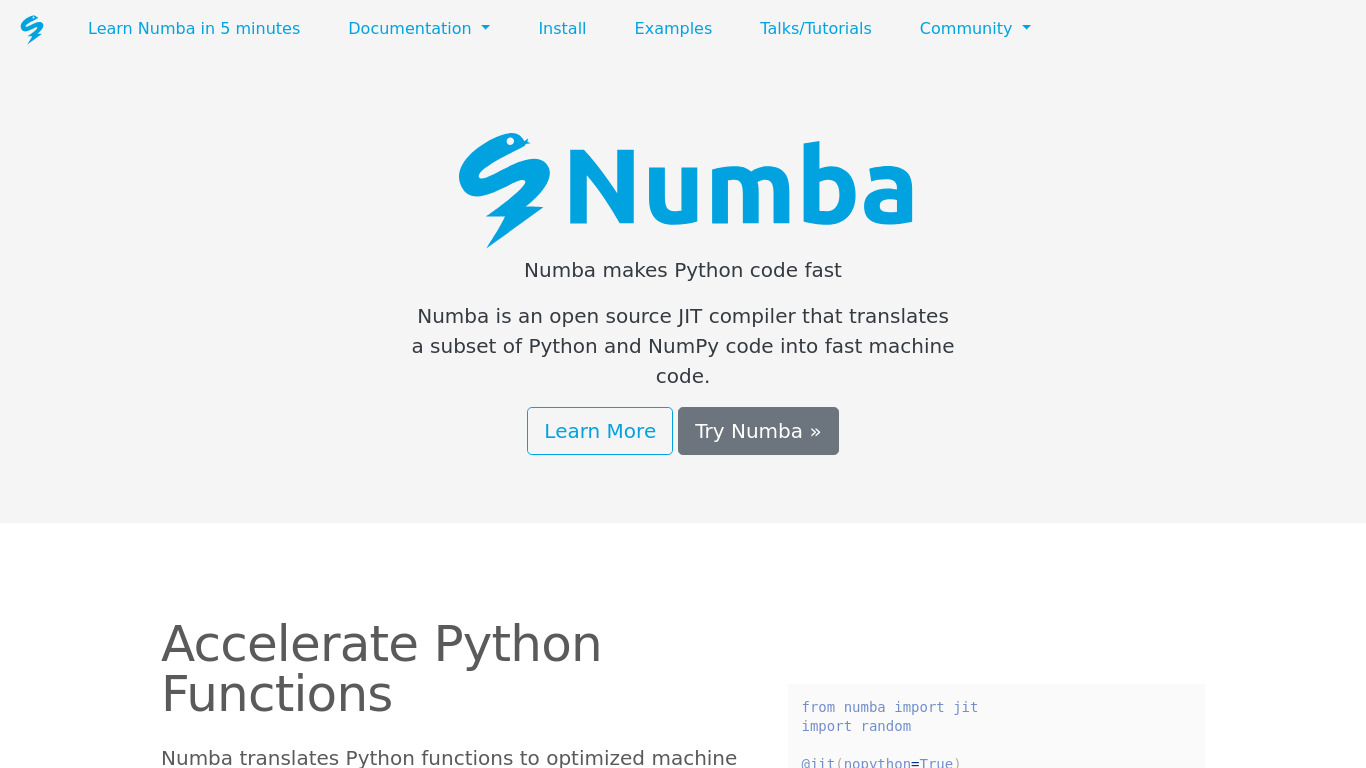Click the 'Numba is an open source JIT compiler' paragraph
The image size is (1366, 768).
683,346
